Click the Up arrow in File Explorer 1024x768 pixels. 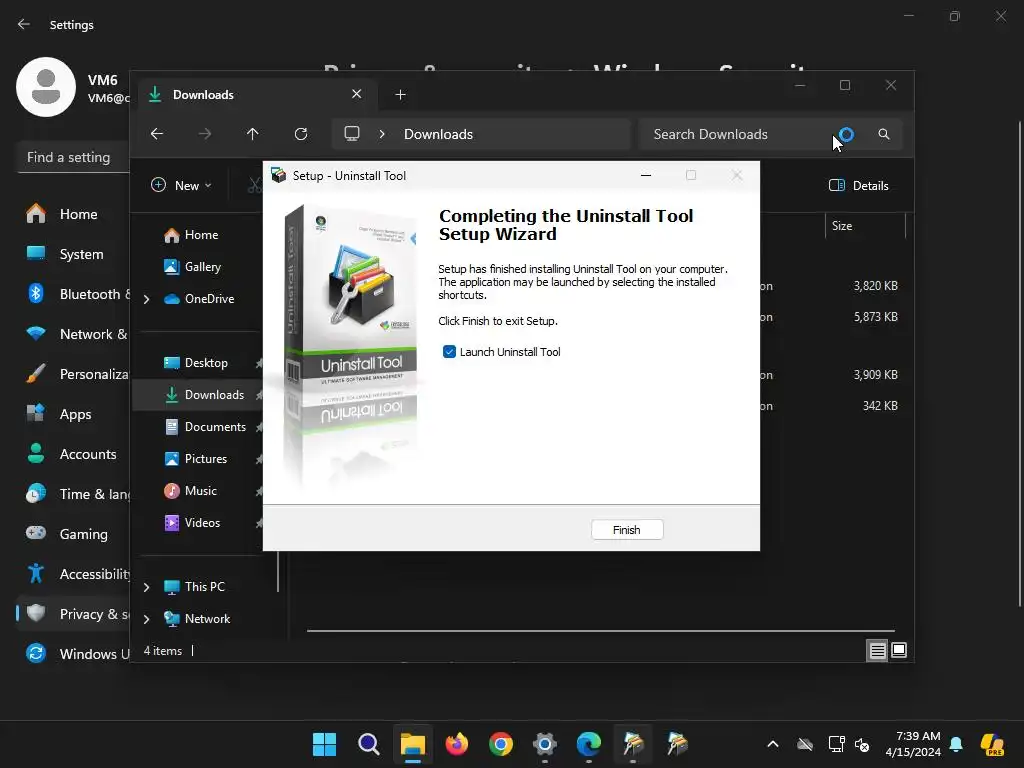253,134
